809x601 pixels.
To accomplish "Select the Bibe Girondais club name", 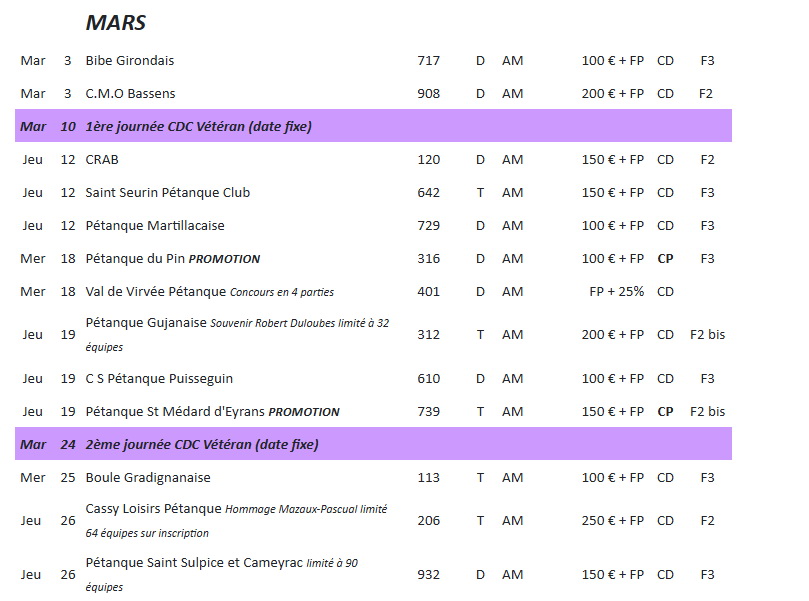I will coord(130,61).
